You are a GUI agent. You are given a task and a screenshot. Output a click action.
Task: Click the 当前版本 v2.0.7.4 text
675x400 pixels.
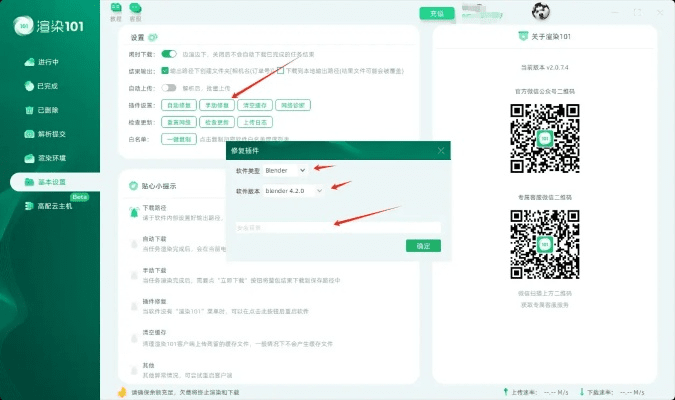[545, 68]
